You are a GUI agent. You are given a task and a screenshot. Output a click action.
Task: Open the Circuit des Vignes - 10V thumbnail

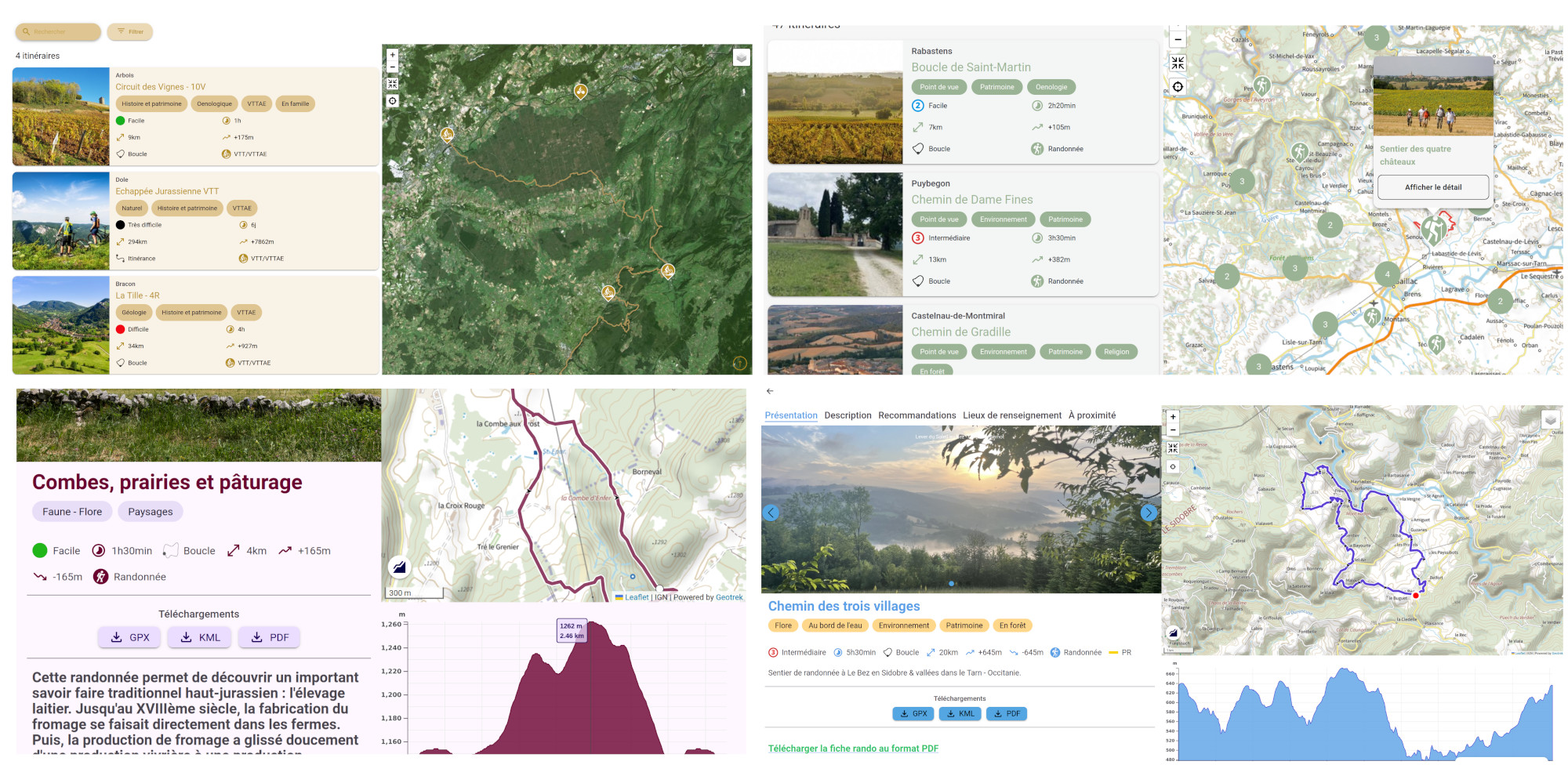61,116
